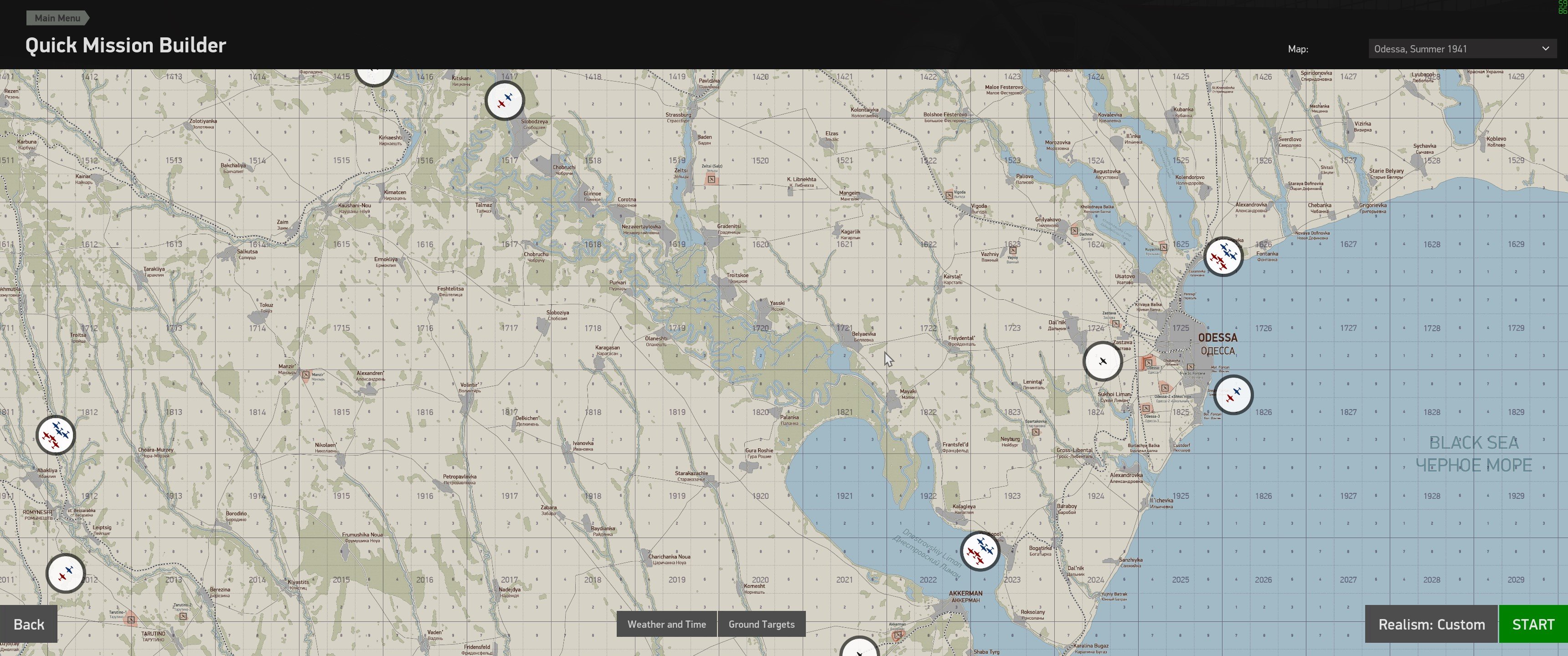The width and height of the screenshot is (1568, 656).
Task: Click the Belyaevka town label
Action: pos(864,334)
